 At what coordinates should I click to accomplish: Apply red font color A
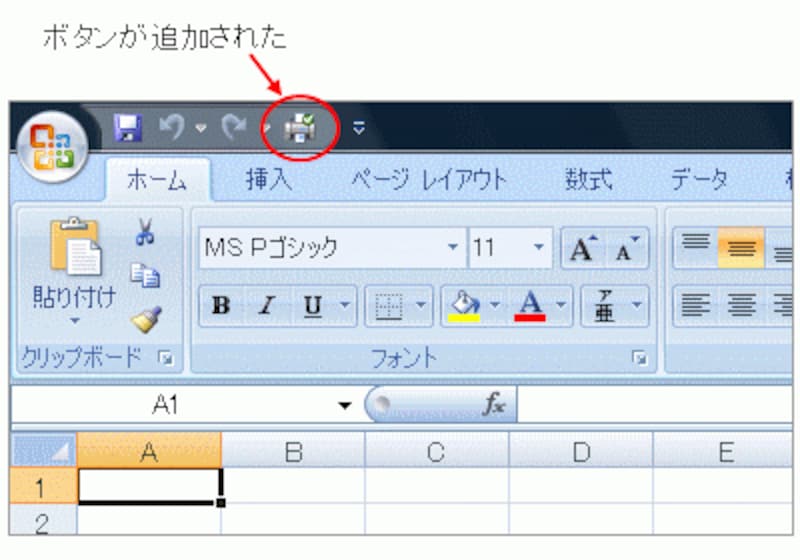pos(531,306)
